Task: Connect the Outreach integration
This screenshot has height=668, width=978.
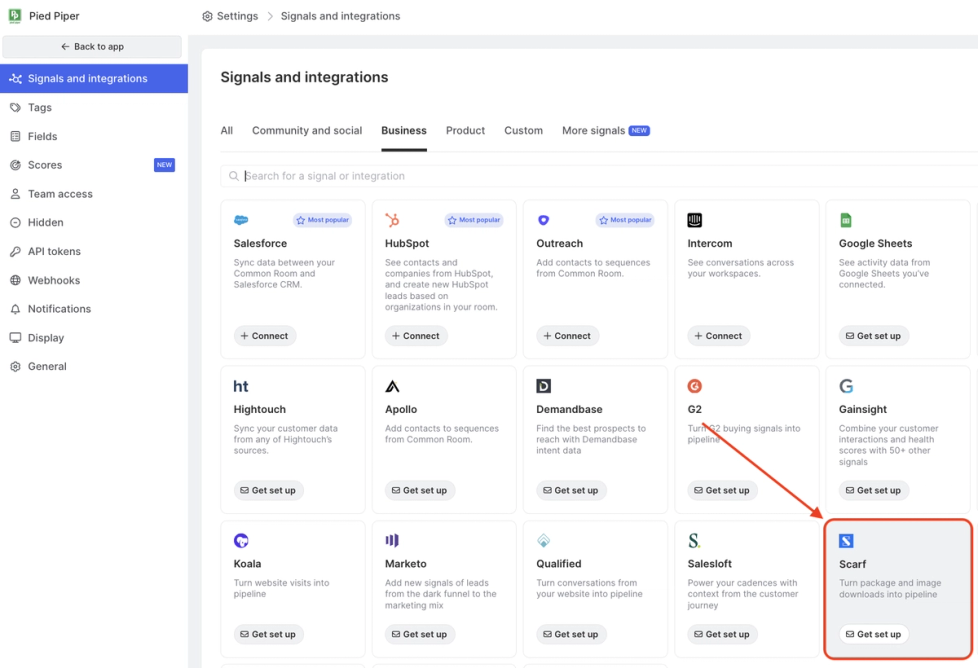Action: click(x=567, y=336)
